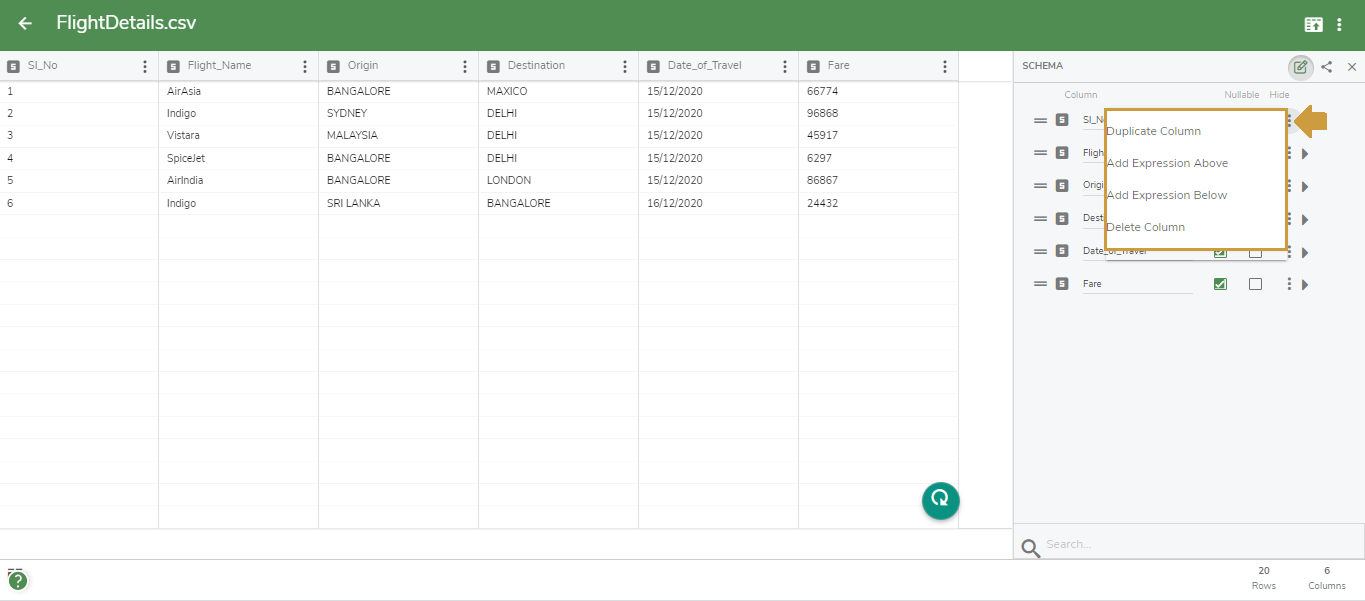Enable the Hide checkbox for Fare column
Image resolution: width=1365 pixels, height=601 pixels.
pos(1256,283)
